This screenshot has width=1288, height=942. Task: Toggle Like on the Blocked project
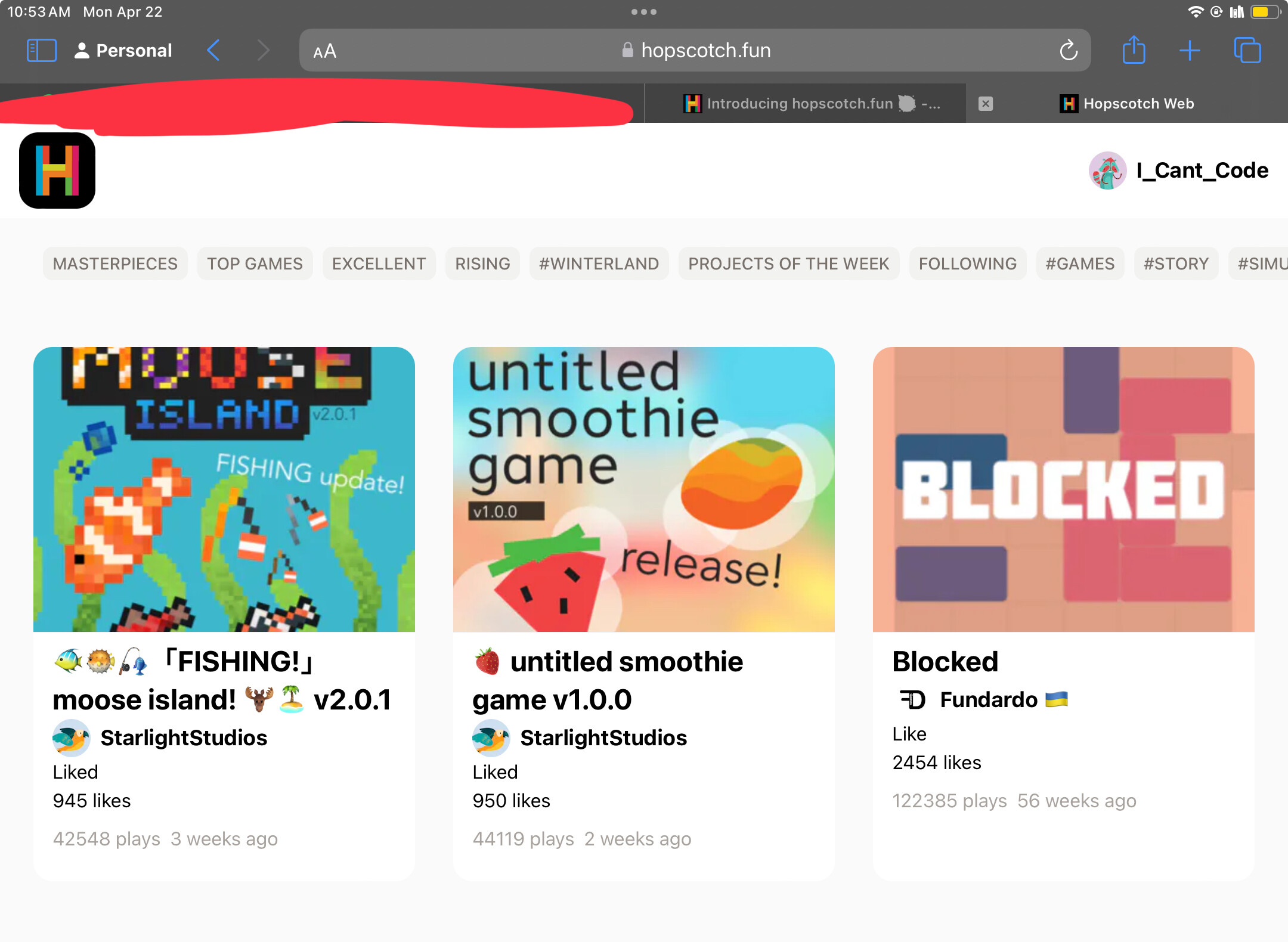[x=909, y=734]
